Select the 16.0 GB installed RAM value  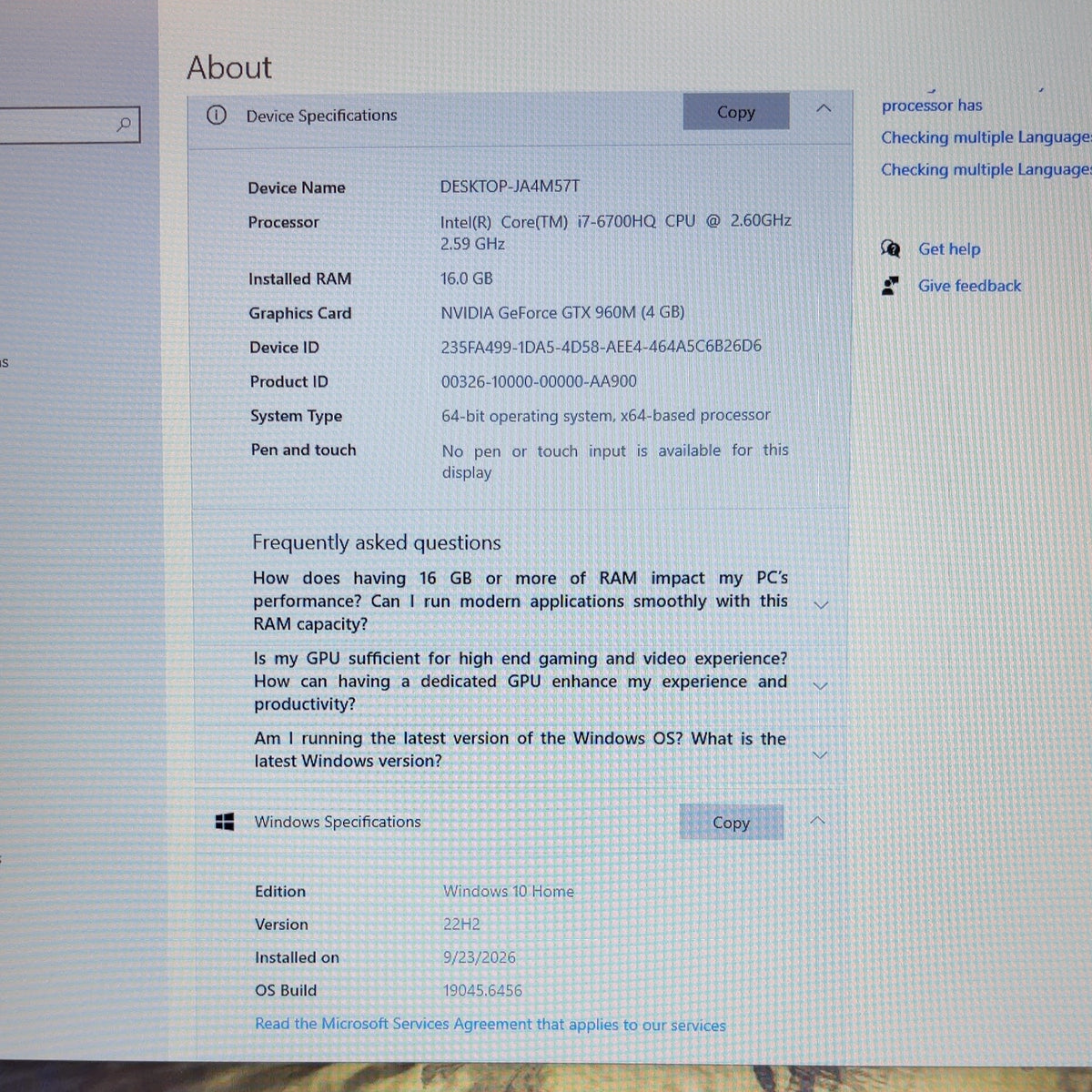pyautogui.click(x=467, y=278)
